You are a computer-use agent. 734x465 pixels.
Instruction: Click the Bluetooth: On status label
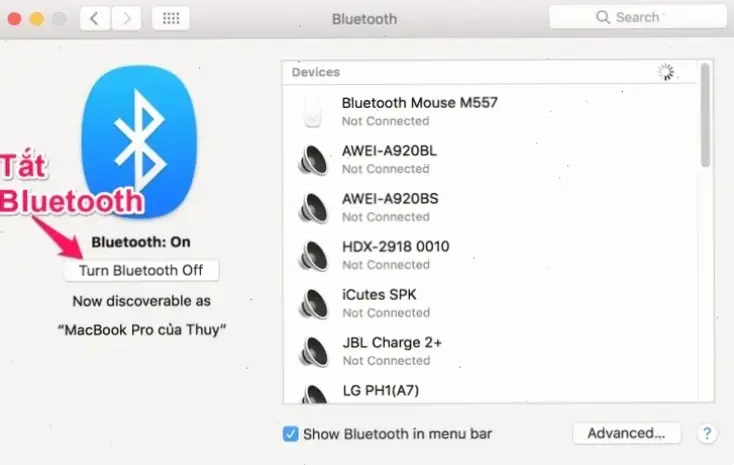(141, 242)
